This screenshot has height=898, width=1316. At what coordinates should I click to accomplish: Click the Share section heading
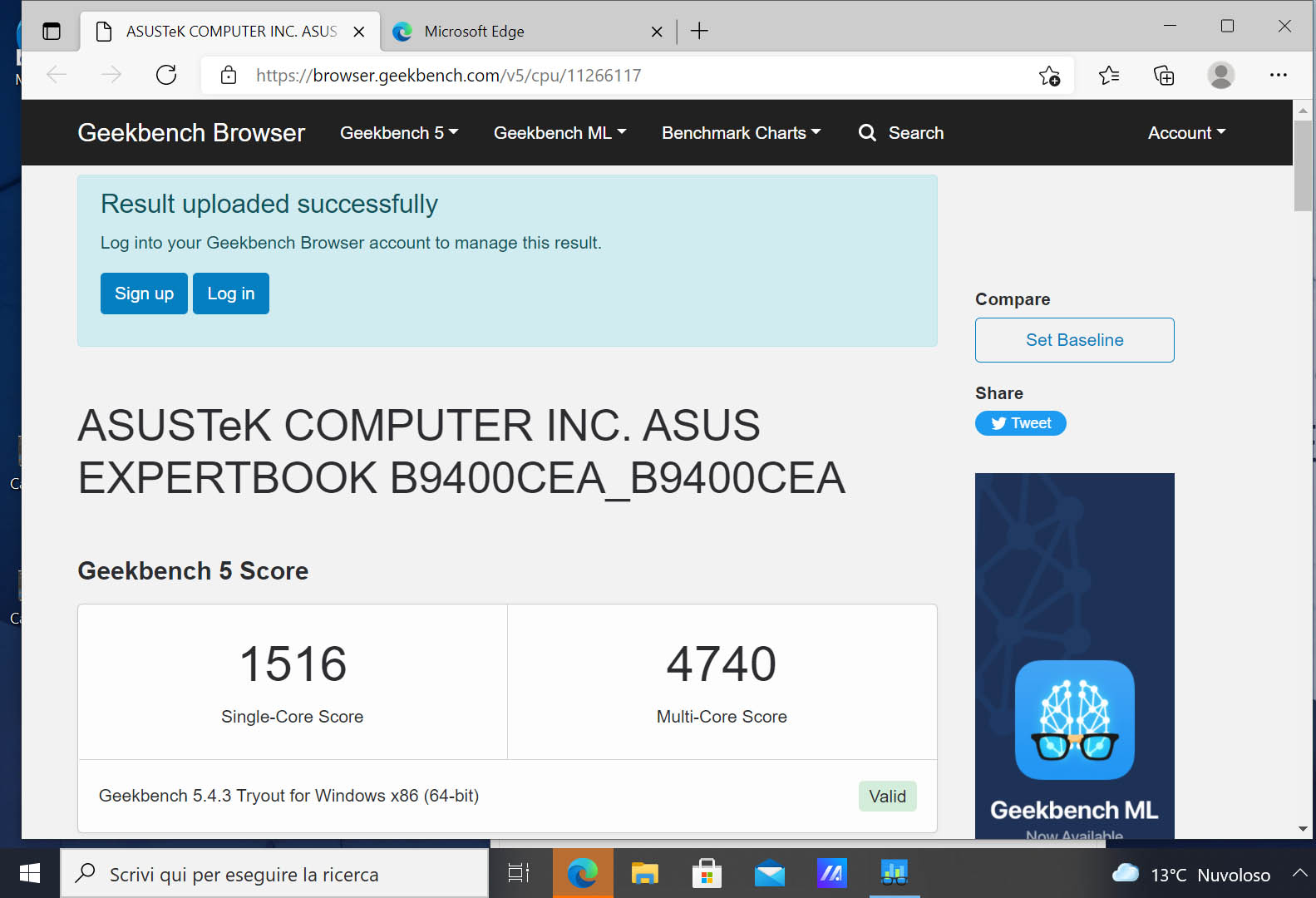[x=999, y=393]
